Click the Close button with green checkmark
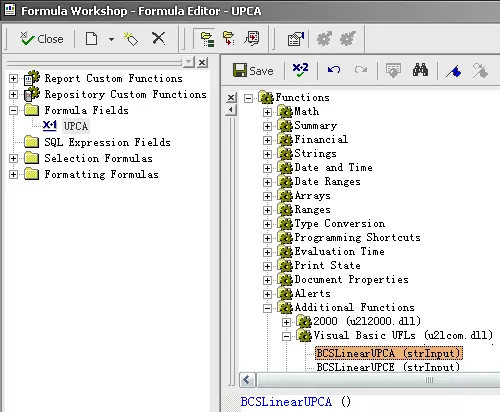The image size is (500, 412). (x=41, y=39)
